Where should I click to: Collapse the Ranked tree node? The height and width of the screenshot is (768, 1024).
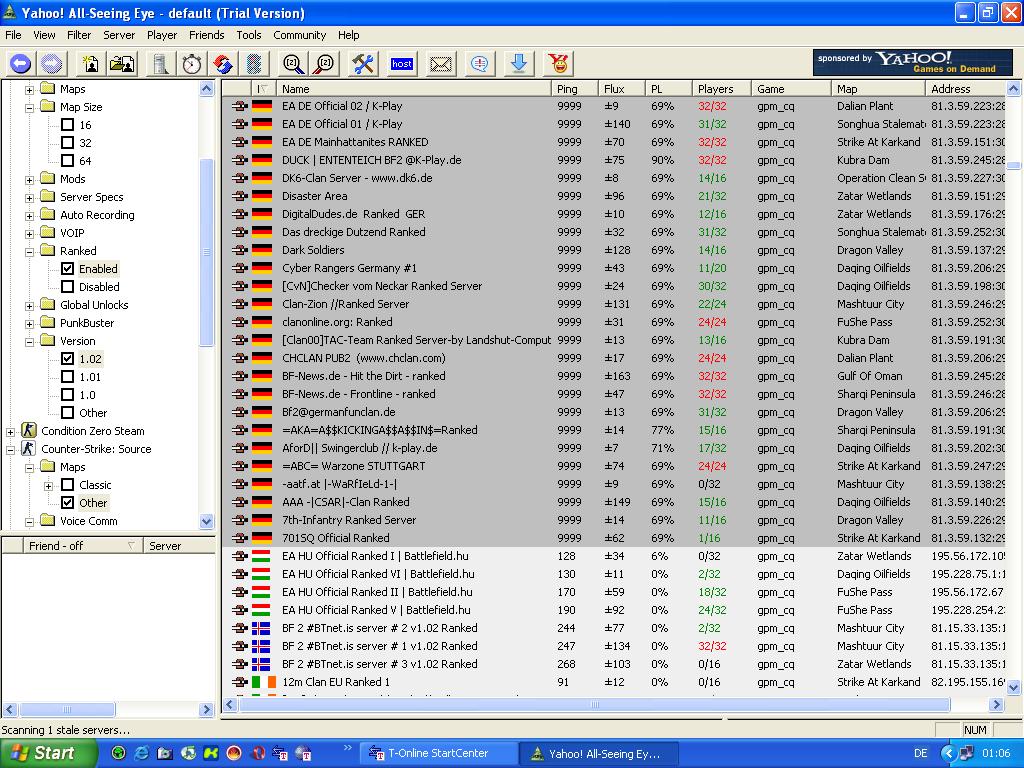(x=29, y=251)
